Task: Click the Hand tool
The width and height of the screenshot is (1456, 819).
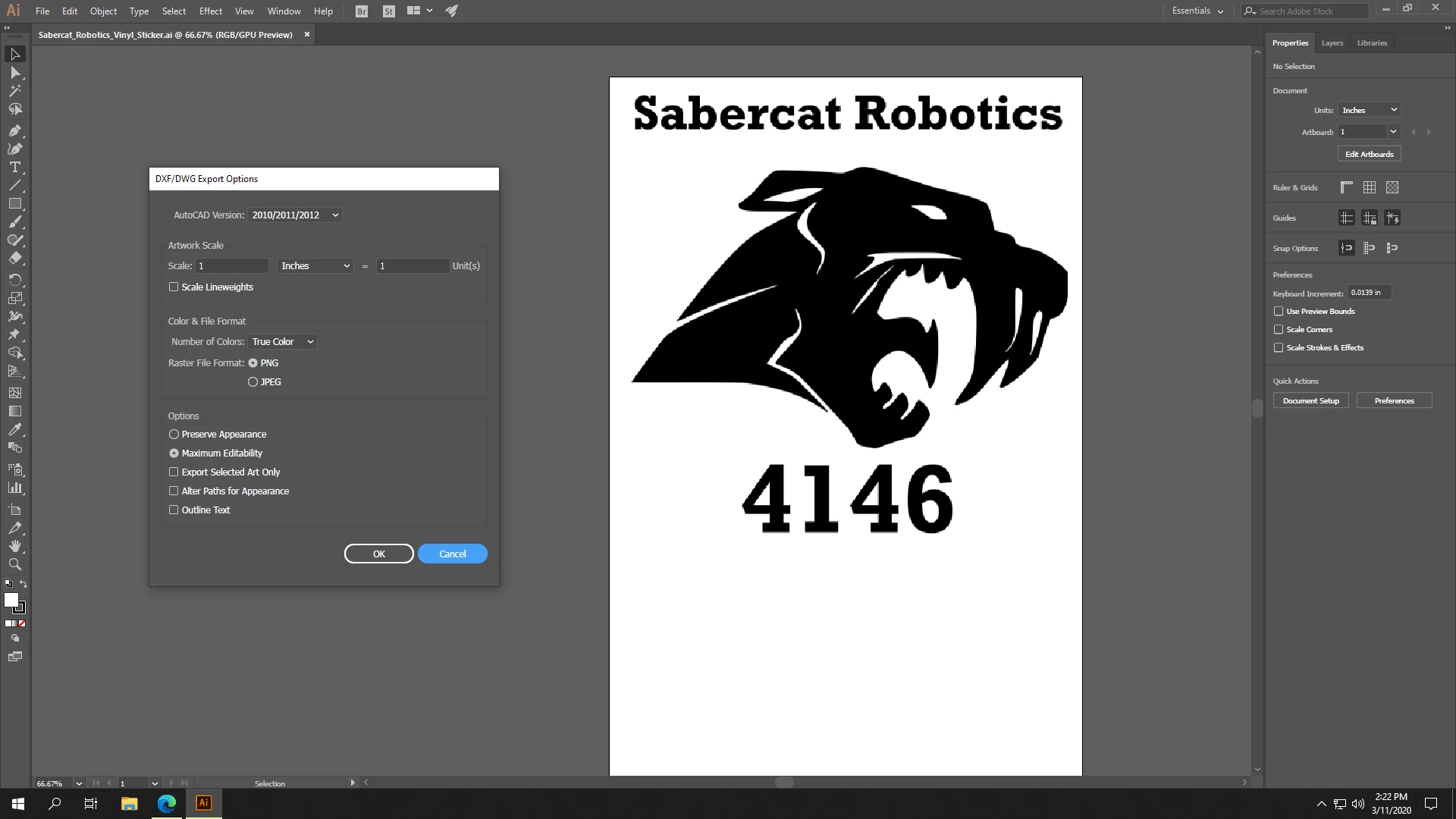Action: tap(14, 546)
